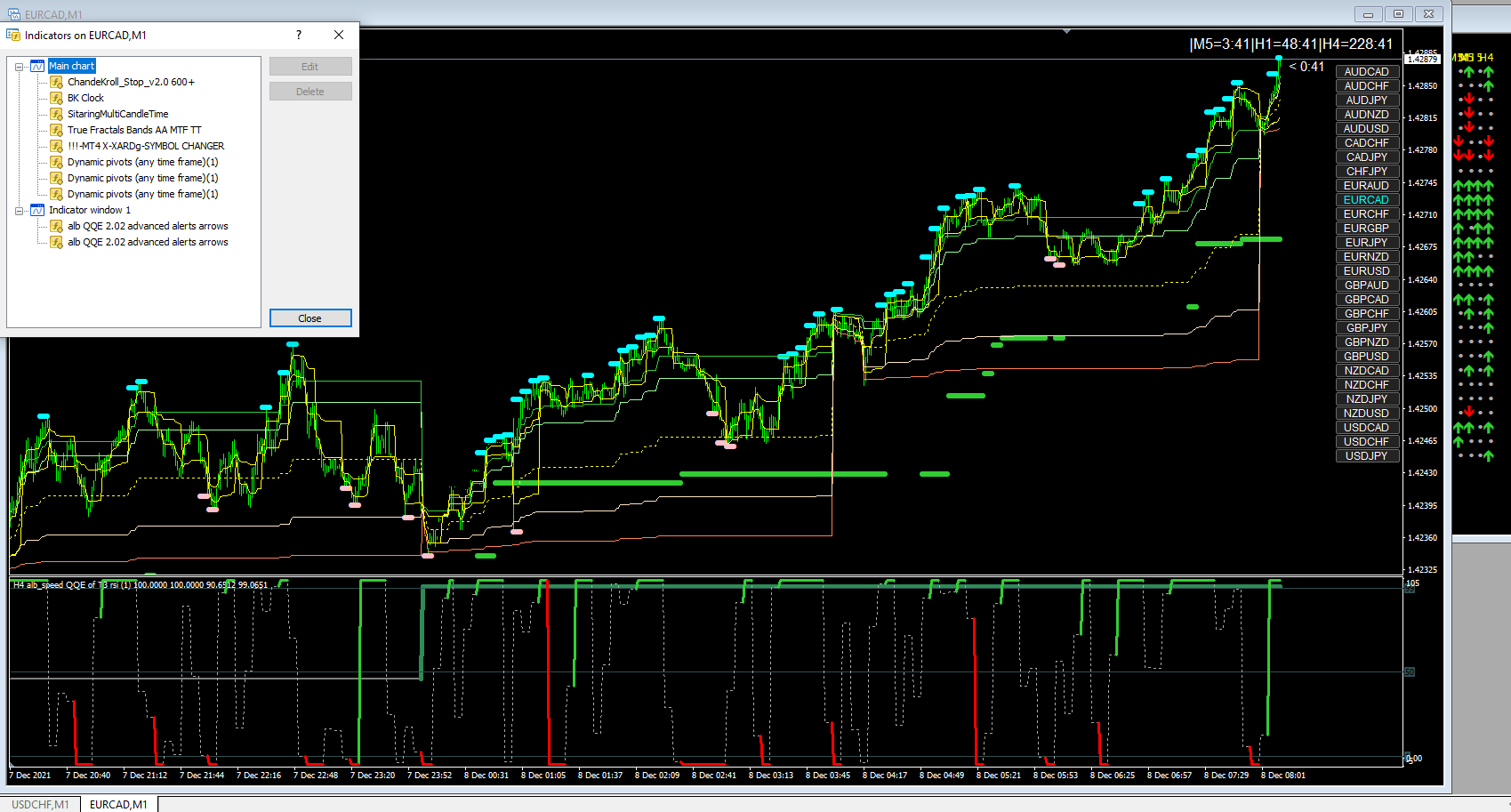Switch to the EURCAD,M1 chart tab
The width and height of the screenshot is (1511, 812).
point(118,804)
